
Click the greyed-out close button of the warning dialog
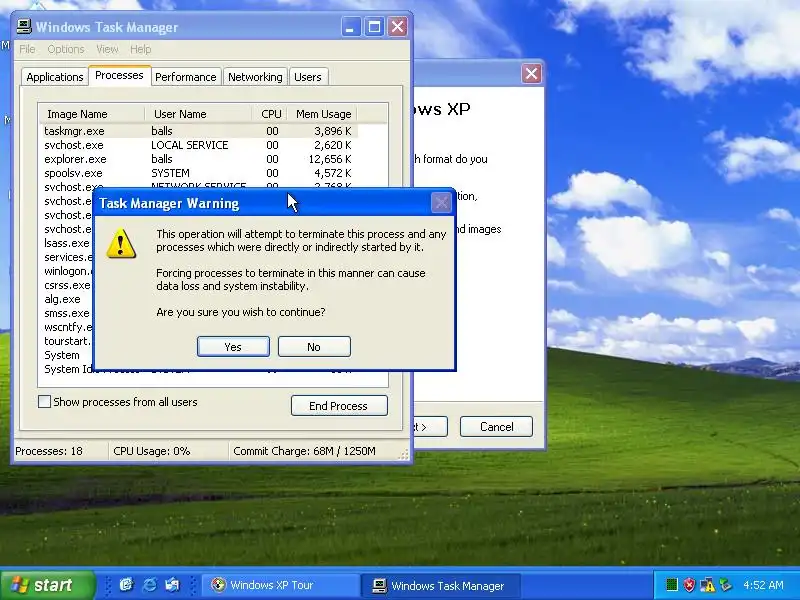point(441,203)
